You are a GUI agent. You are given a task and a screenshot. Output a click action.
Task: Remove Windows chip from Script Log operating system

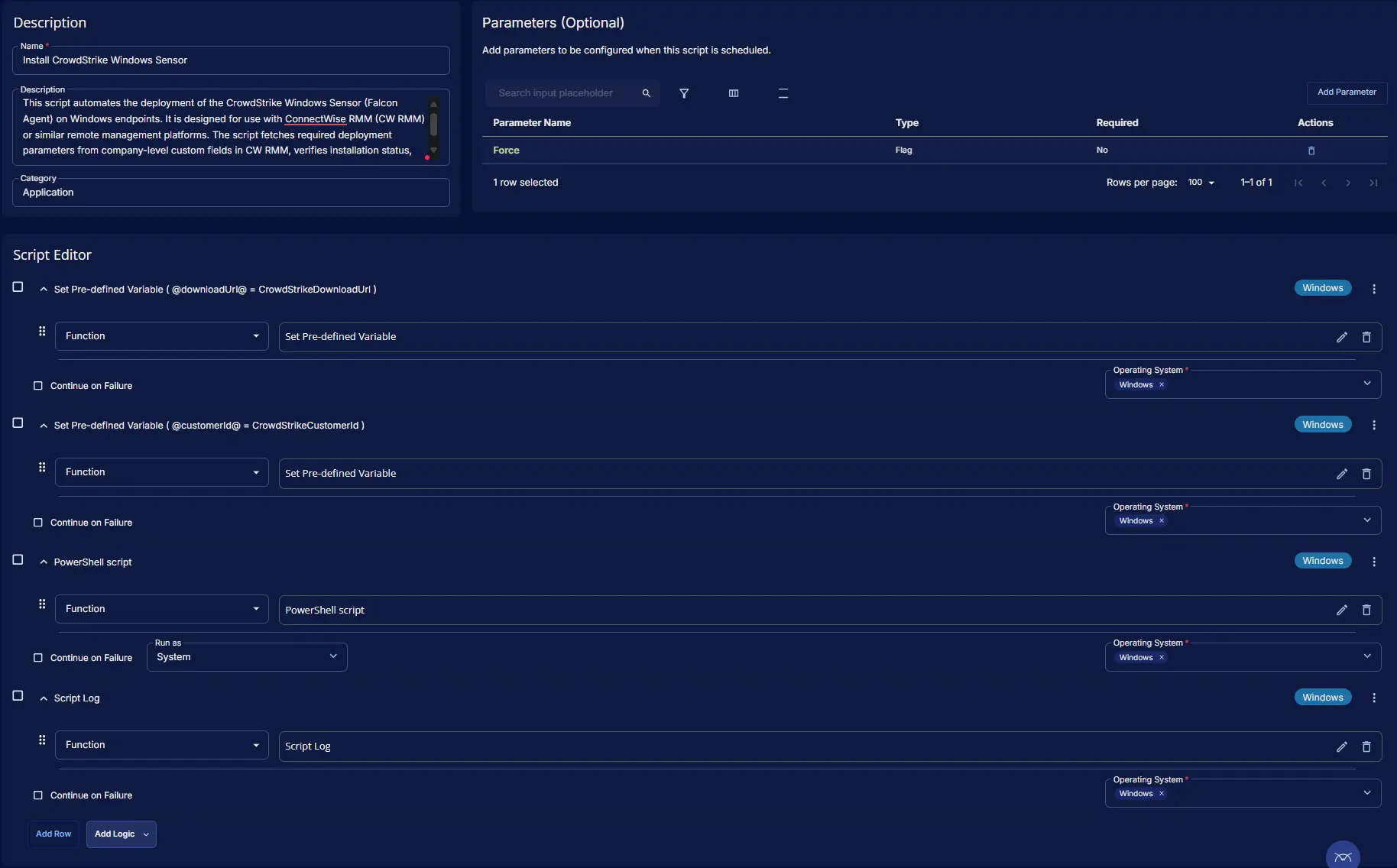coord(1162,794)
